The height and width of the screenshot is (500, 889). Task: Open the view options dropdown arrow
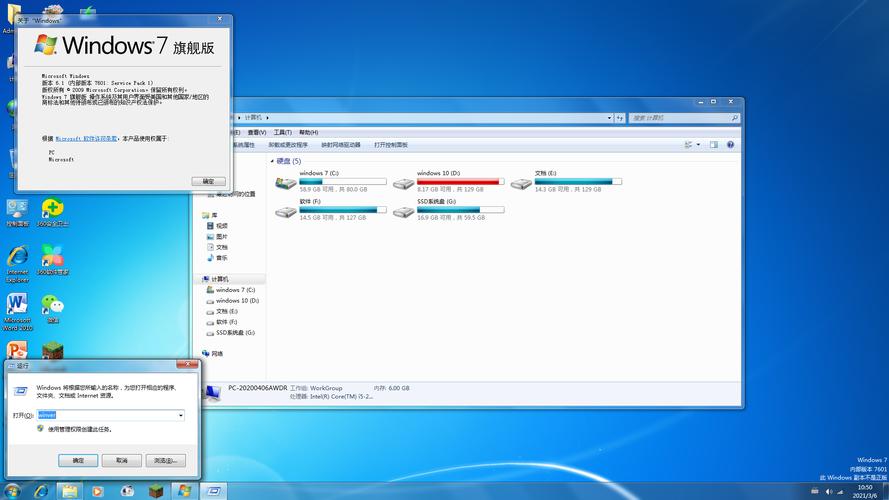click(x=698, y=145)
